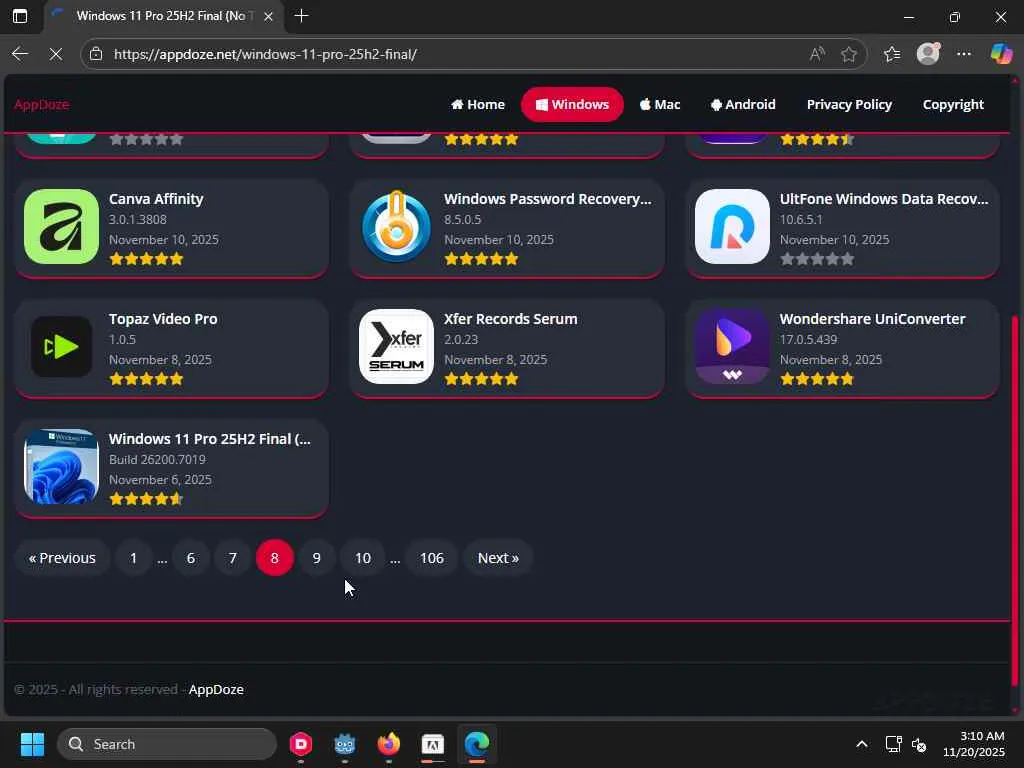Select the Android category
The width and height of the screenshot is (1024, 768).
[743, 104]
